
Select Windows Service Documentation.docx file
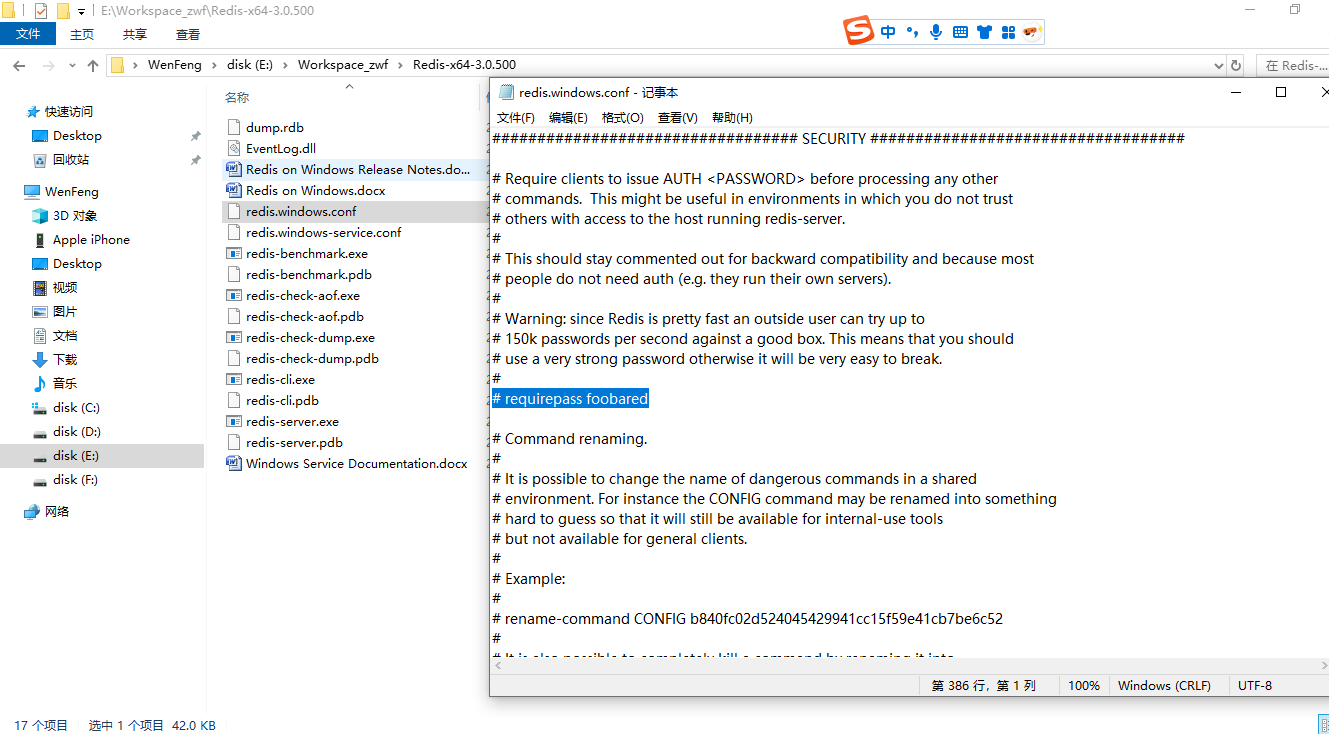[357, 464]
